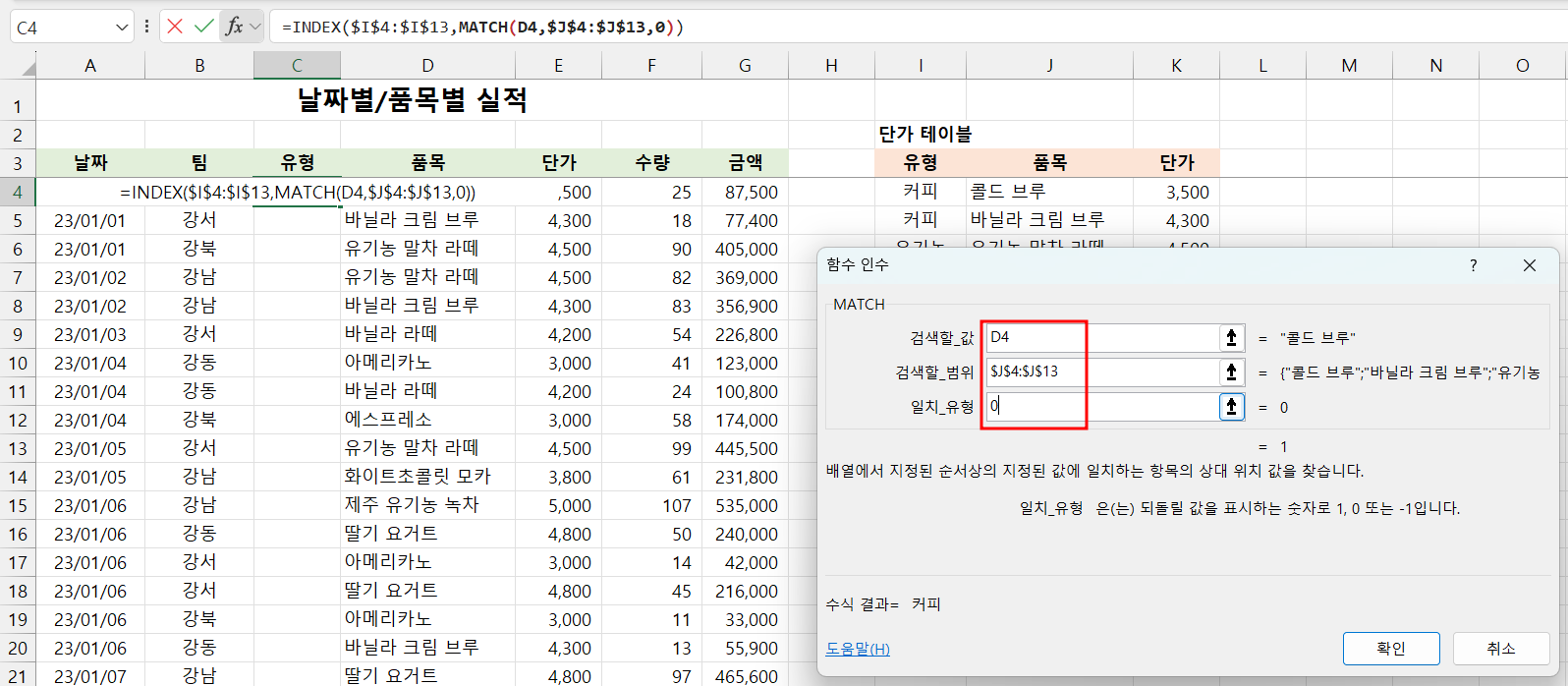Screen dimensions: 1568x686
Task: Click the 팀 header cell
Action: [x=199, y=163]
